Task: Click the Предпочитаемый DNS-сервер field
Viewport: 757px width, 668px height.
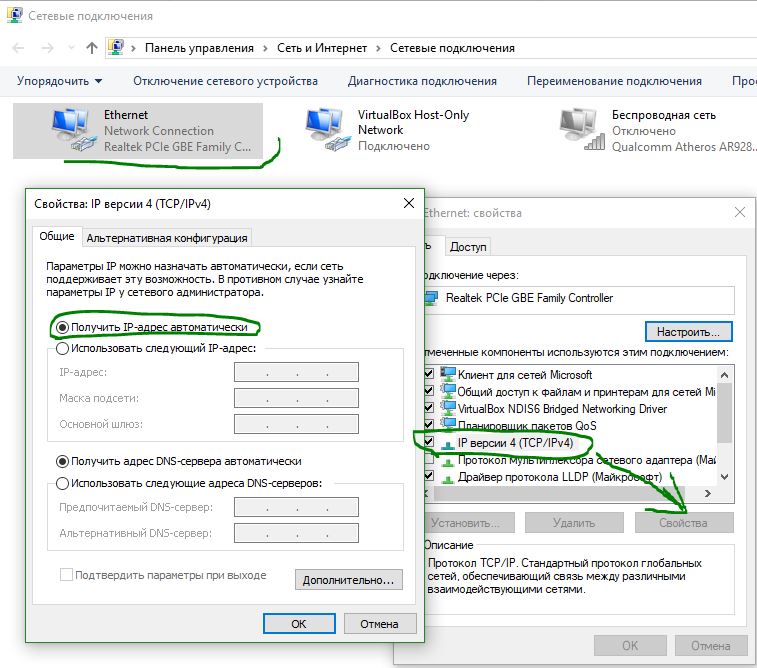Action: point(296,507)
